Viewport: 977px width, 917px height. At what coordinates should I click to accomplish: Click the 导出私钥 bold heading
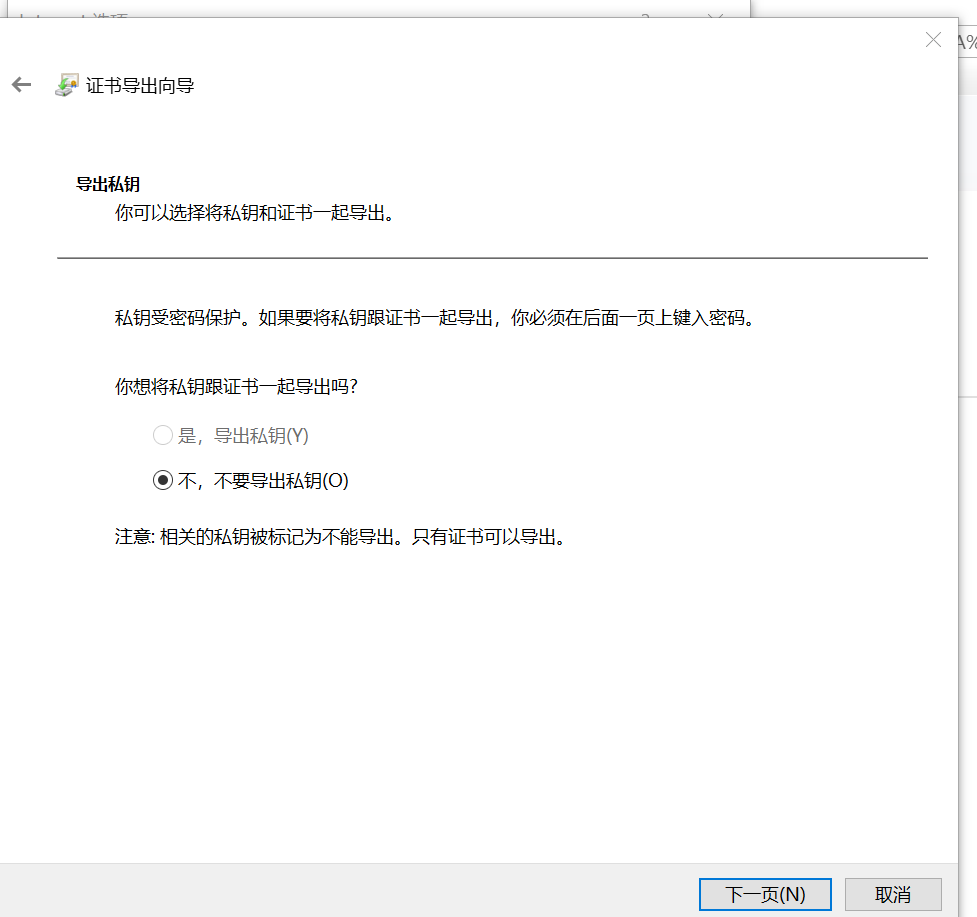coord(108,184)
